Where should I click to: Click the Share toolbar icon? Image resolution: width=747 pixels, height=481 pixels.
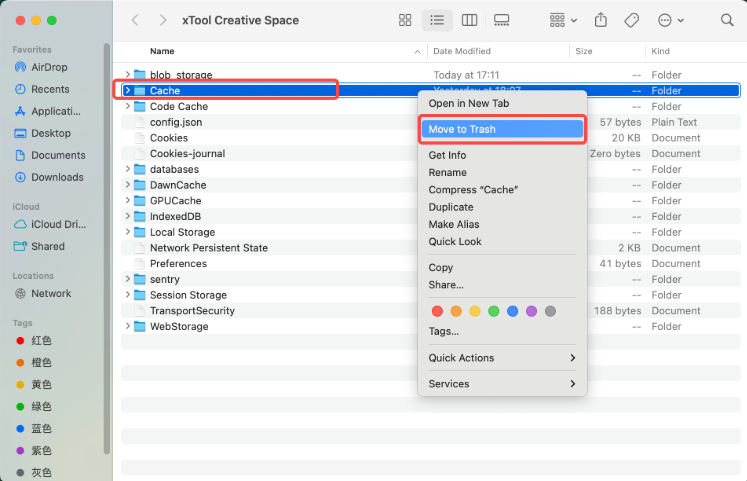(601, 20)
